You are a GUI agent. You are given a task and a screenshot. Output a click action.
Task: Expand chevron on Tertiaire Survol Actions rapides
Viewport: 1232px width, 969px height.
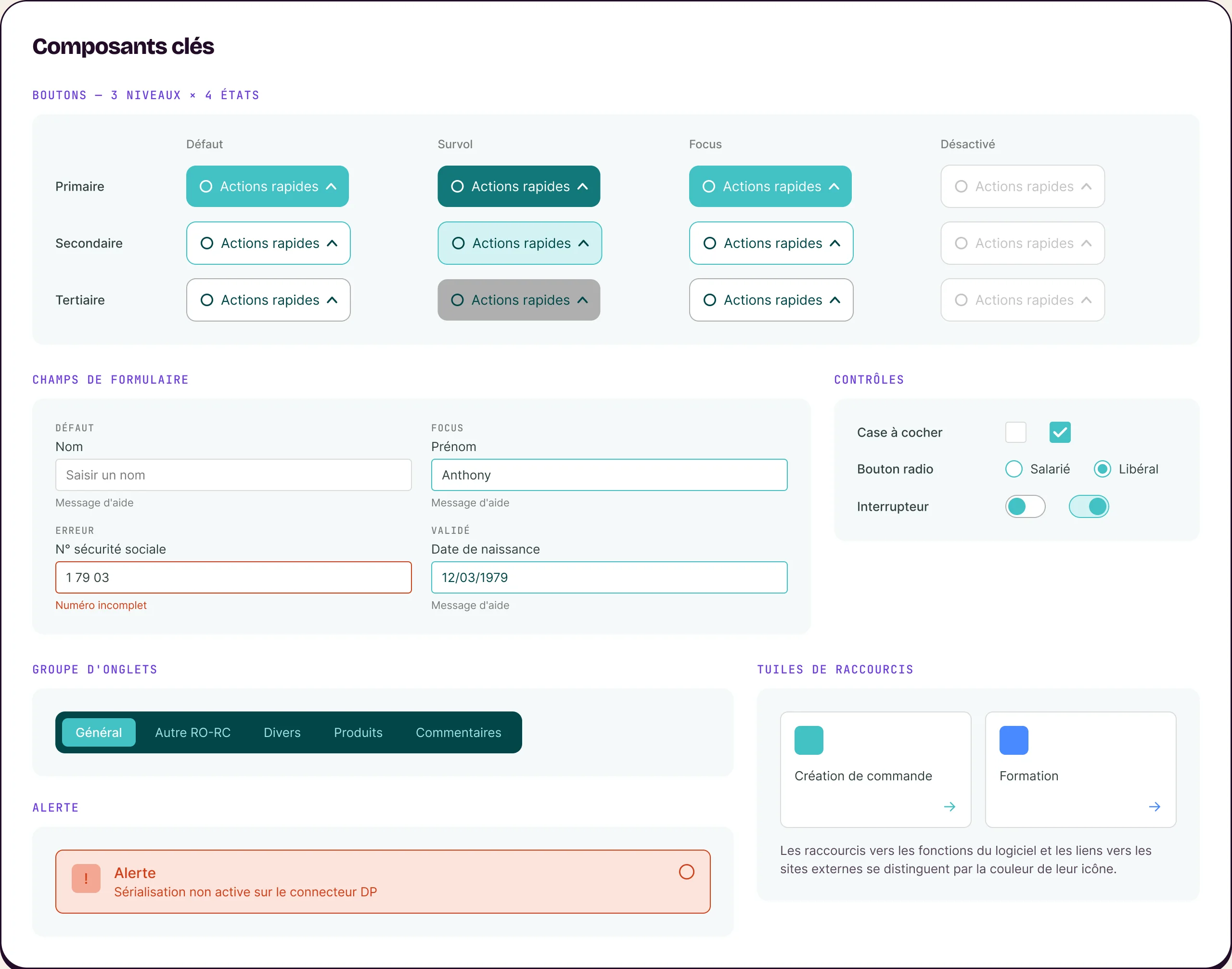pos(582,300)
